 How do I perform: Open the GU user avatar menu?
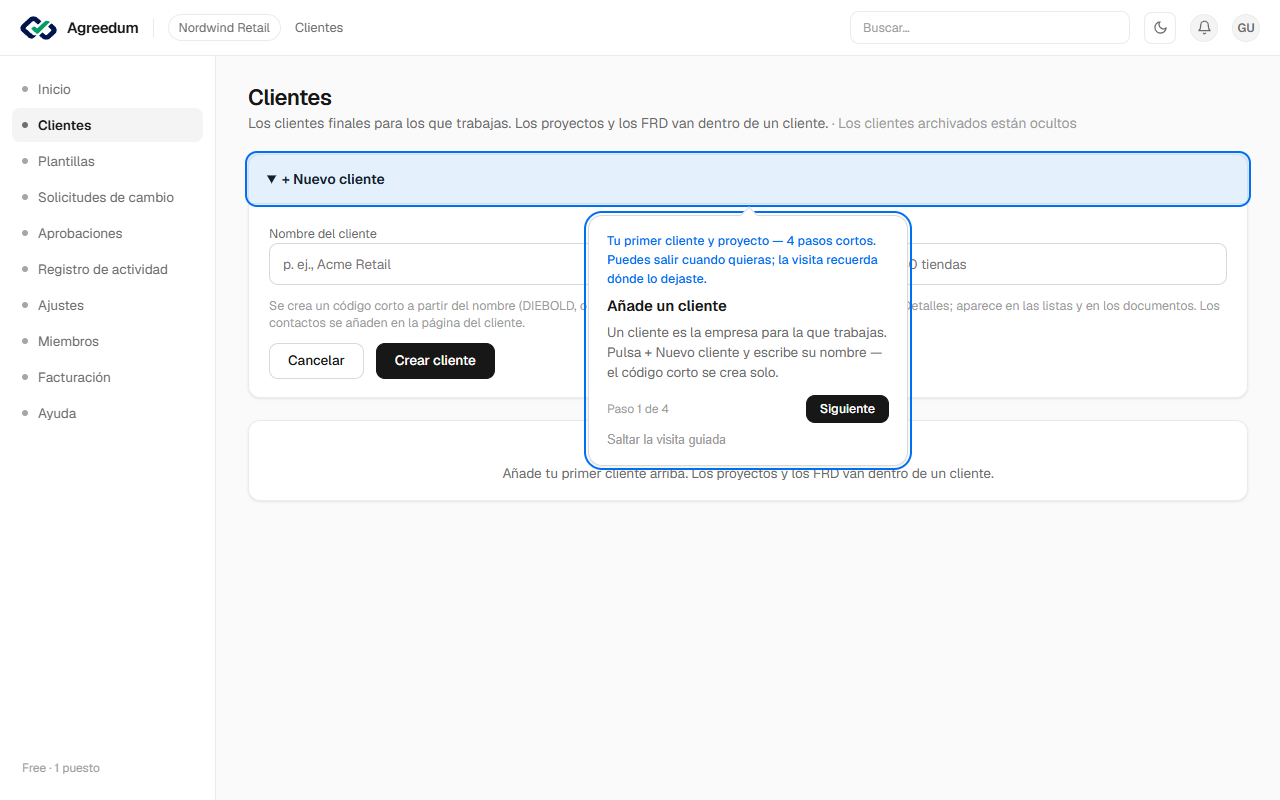pos(1246,28)
